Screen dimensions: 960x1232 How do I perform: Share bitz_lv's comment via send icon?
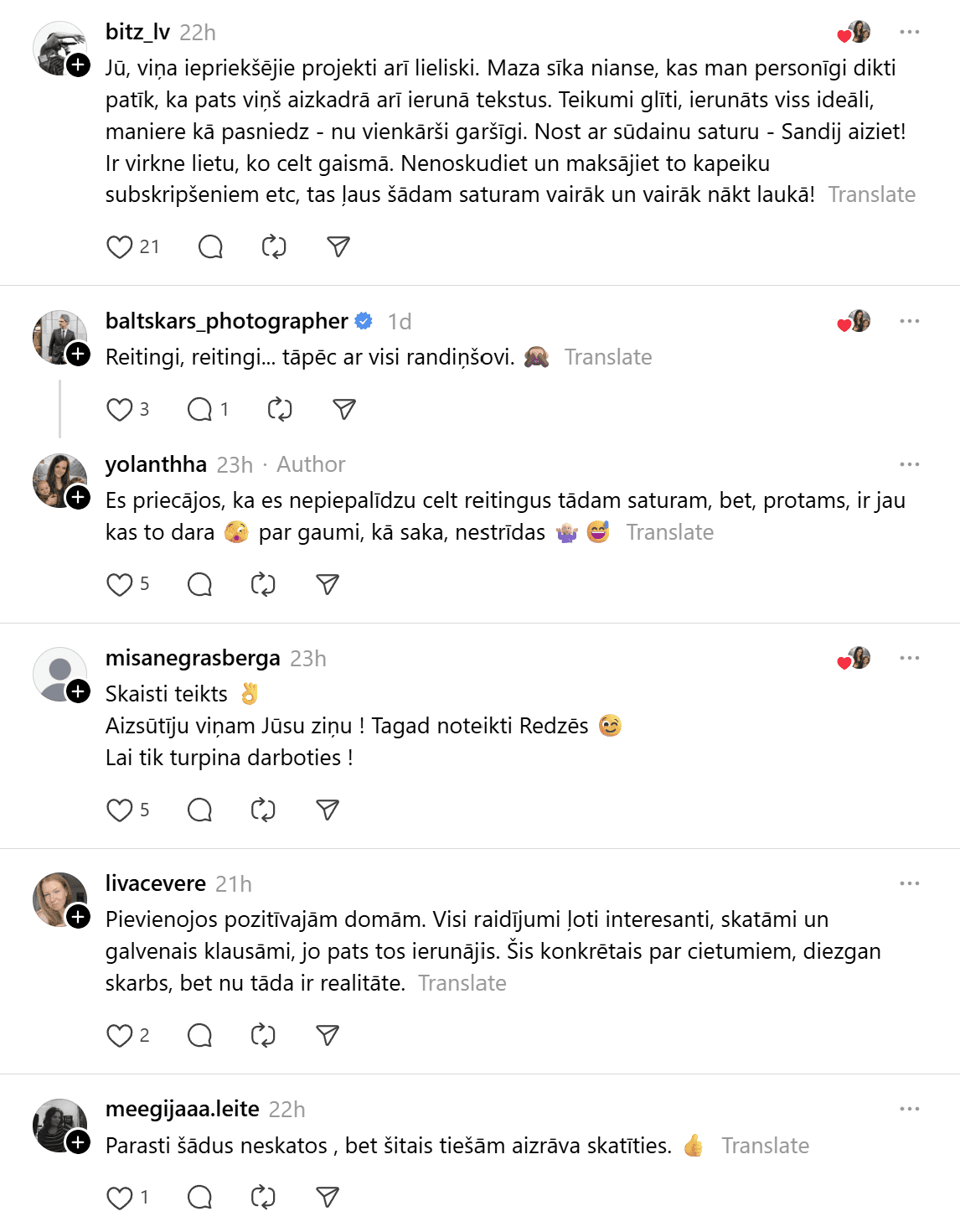coord(338,247)
